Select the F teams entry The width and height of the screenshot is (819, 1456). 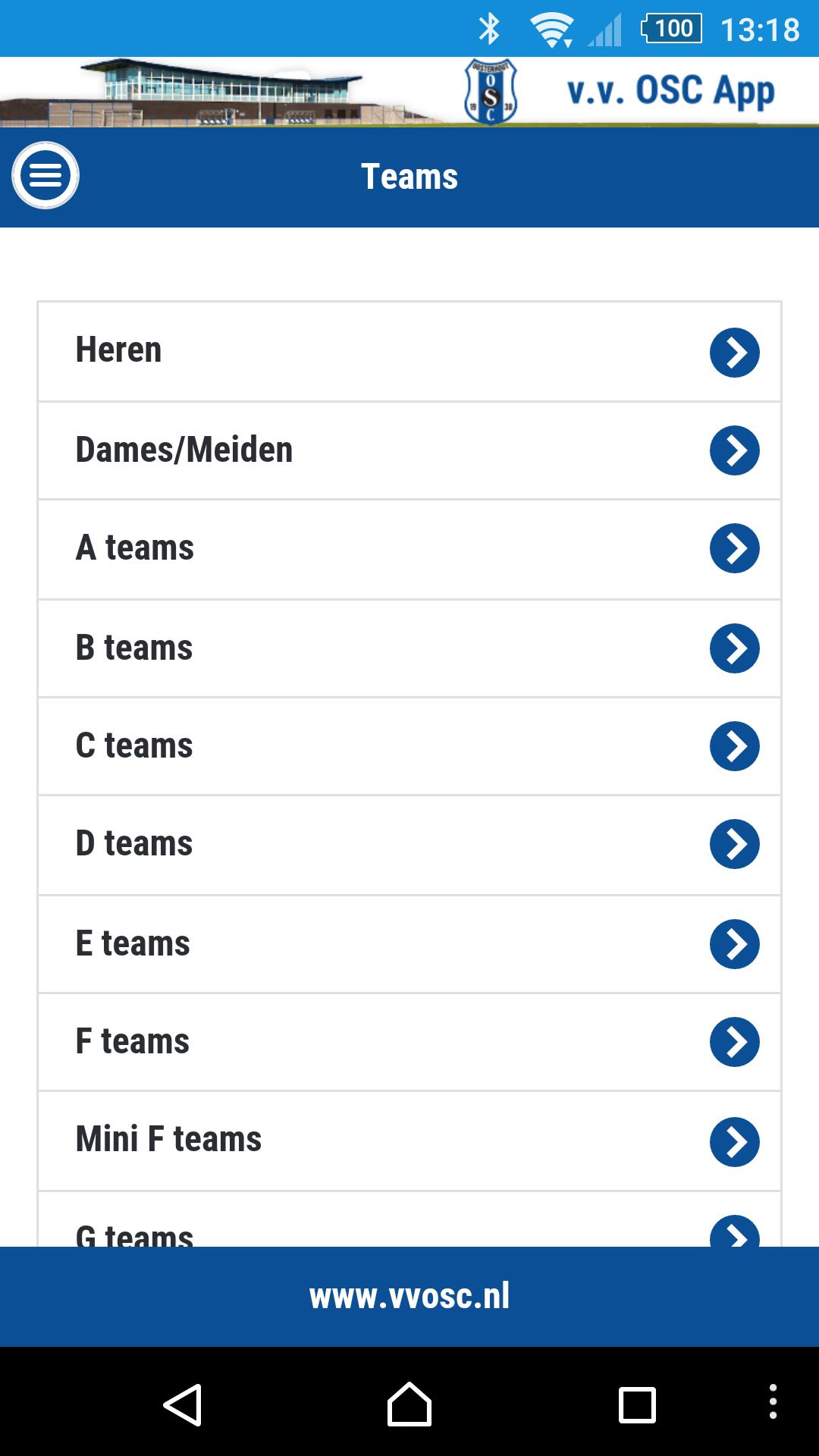pyautogui.click(x=409, y=1042)
